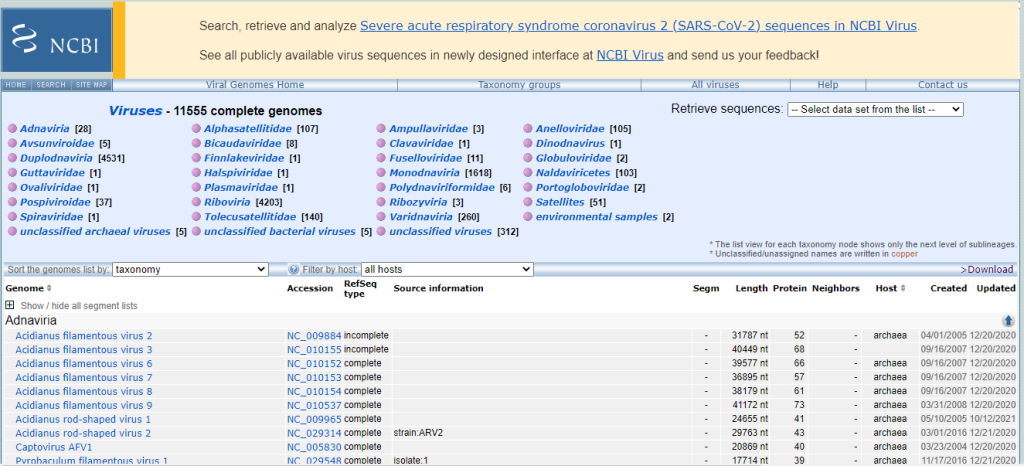Click the Show / hide all segment lists text
The width and height of the screenshot is (1024, 466).
coord(79,305)
